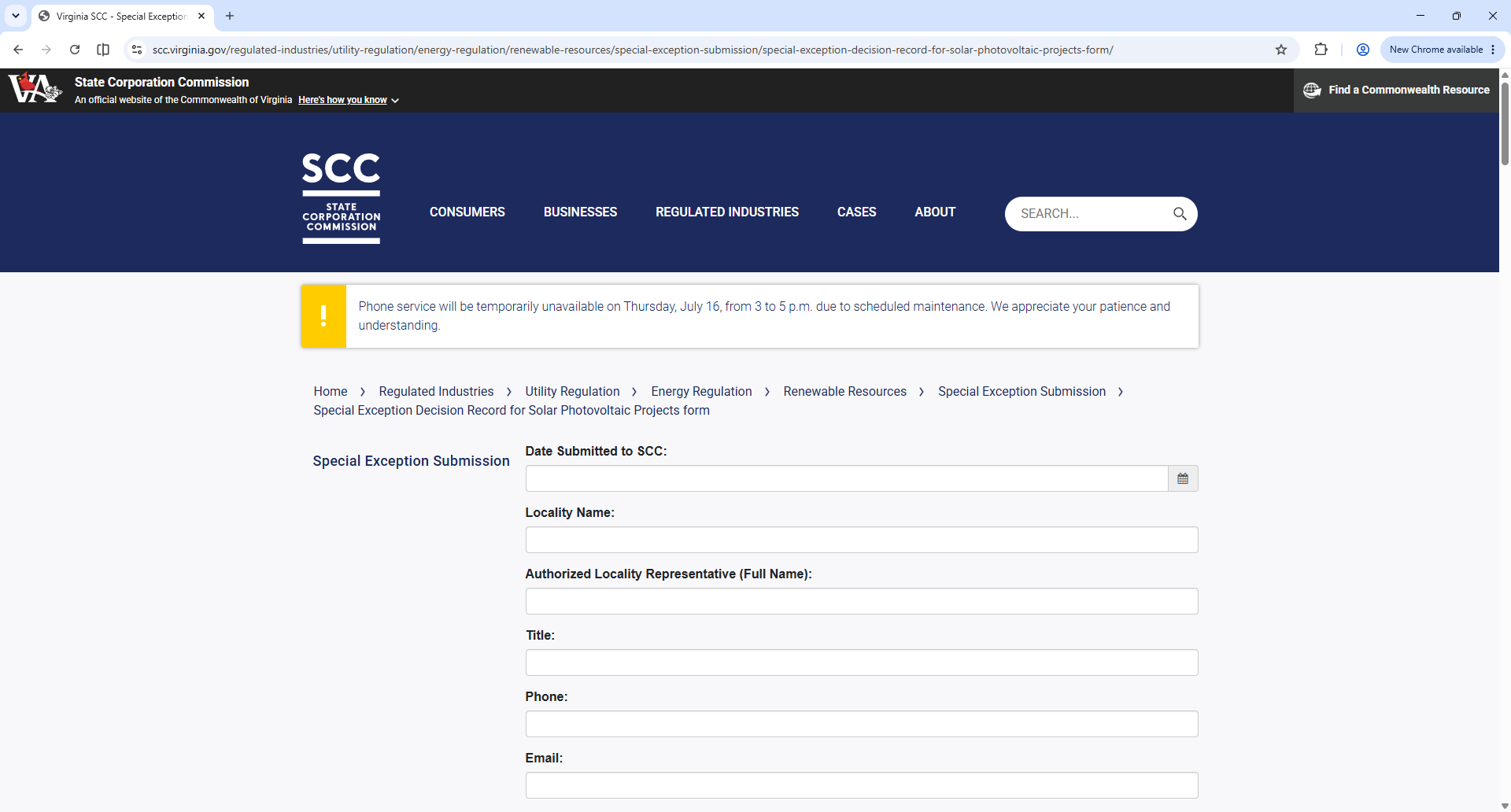Go to Renewable Resources breadcrumb link

point(845,391)
